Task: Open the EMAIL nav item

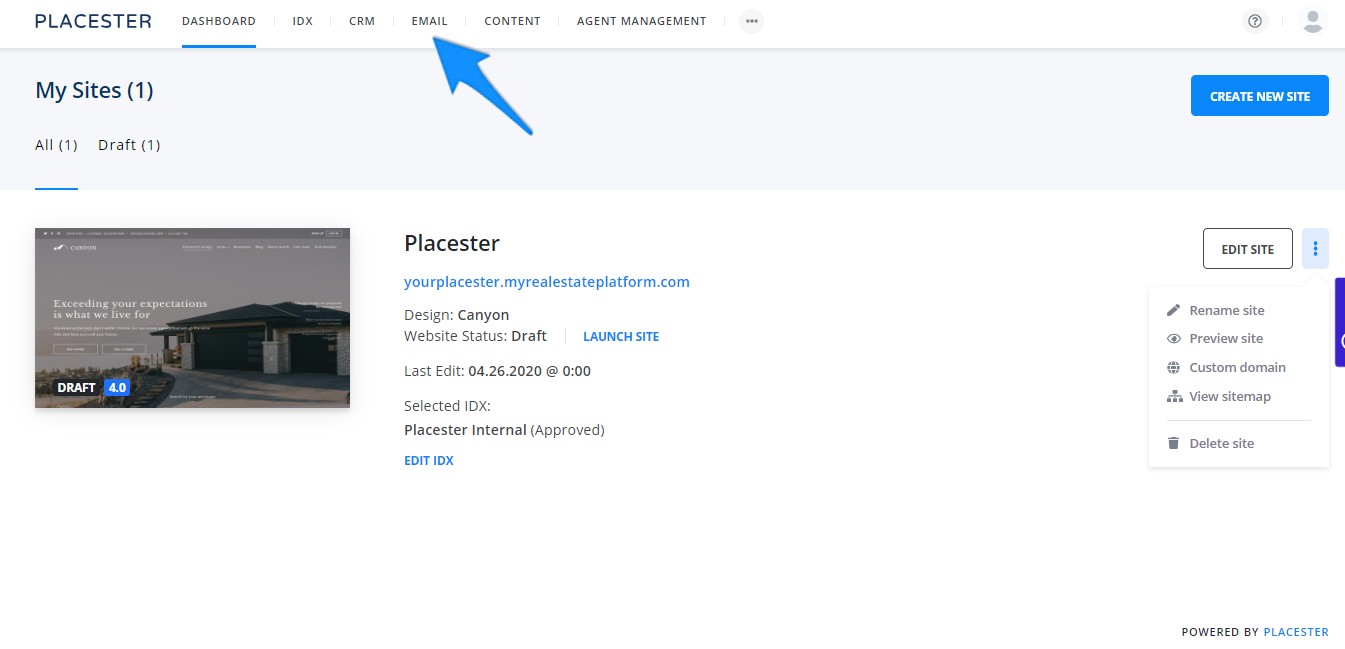Action: click(x=430, y=21)
